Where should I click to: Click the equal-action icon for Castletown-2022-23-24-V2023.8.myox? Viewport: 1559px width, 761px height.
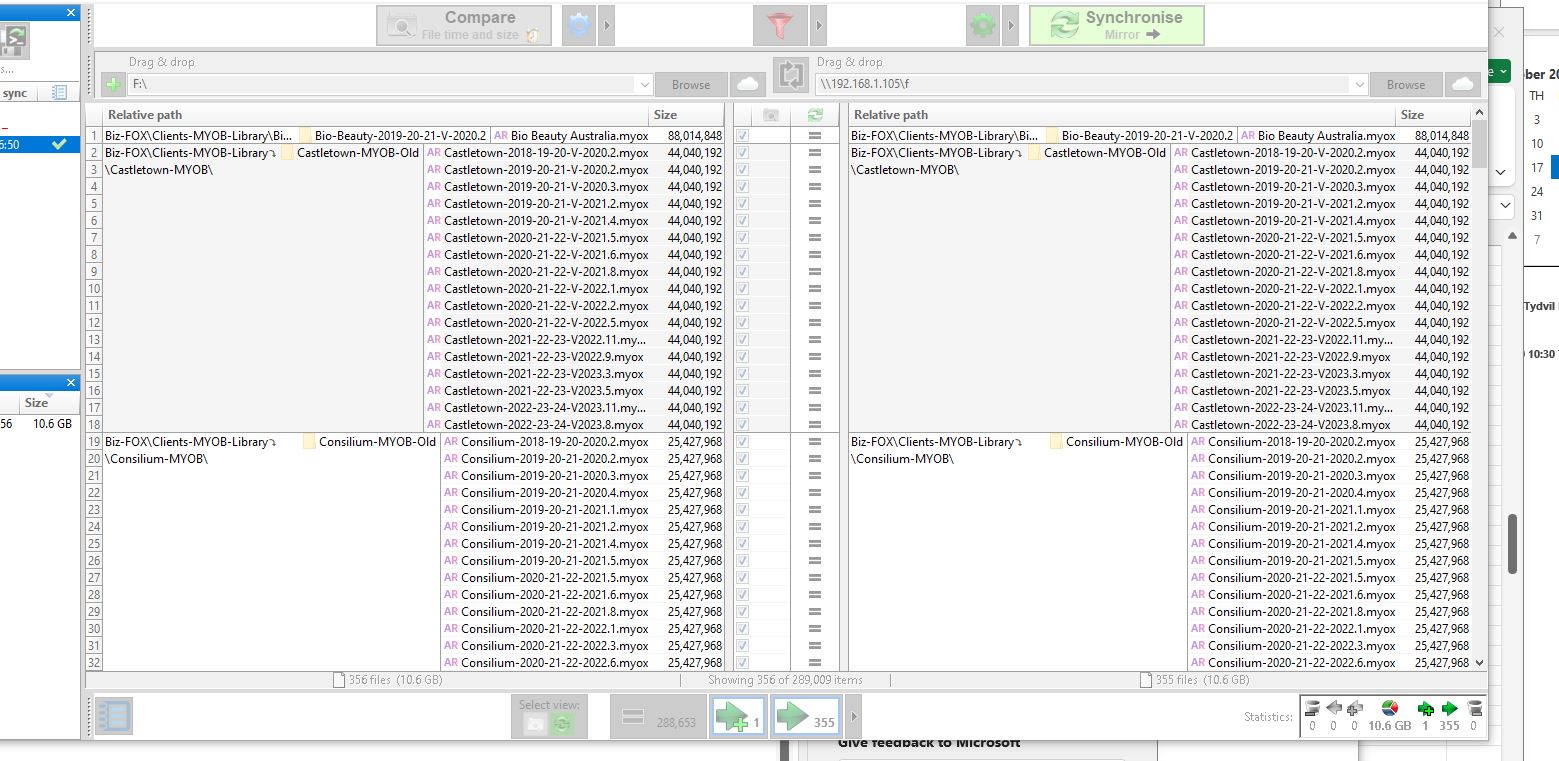(814, 425)
